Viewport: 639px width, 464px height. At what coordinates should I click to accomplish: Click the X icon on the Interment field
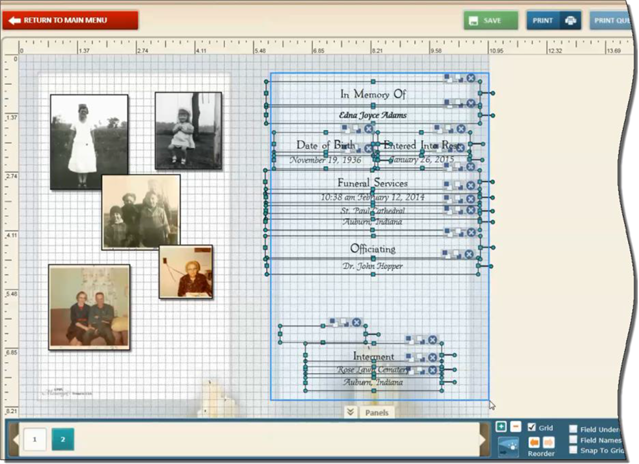coord(432,340)
